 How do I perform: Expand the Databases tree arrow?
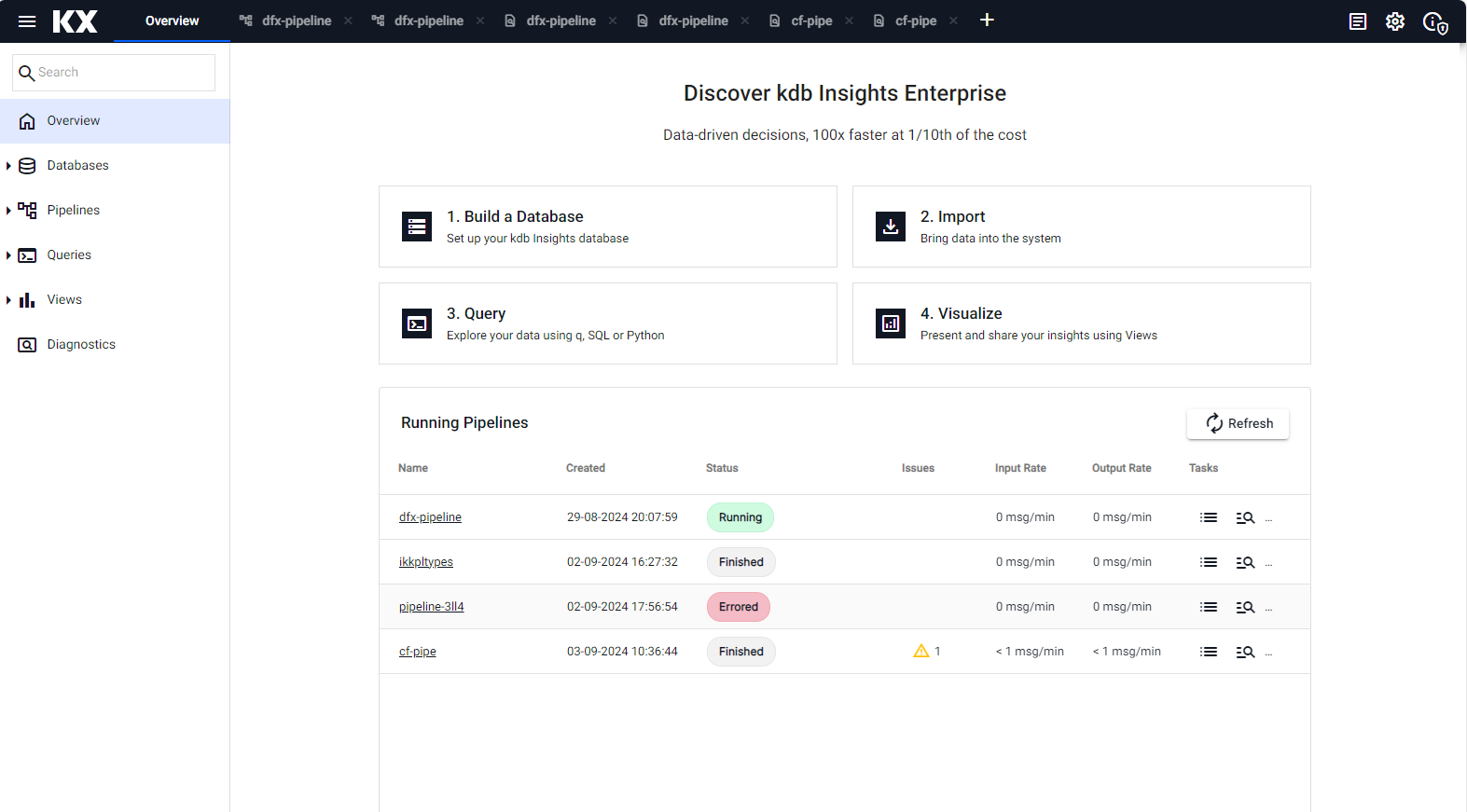click(8, 166)
